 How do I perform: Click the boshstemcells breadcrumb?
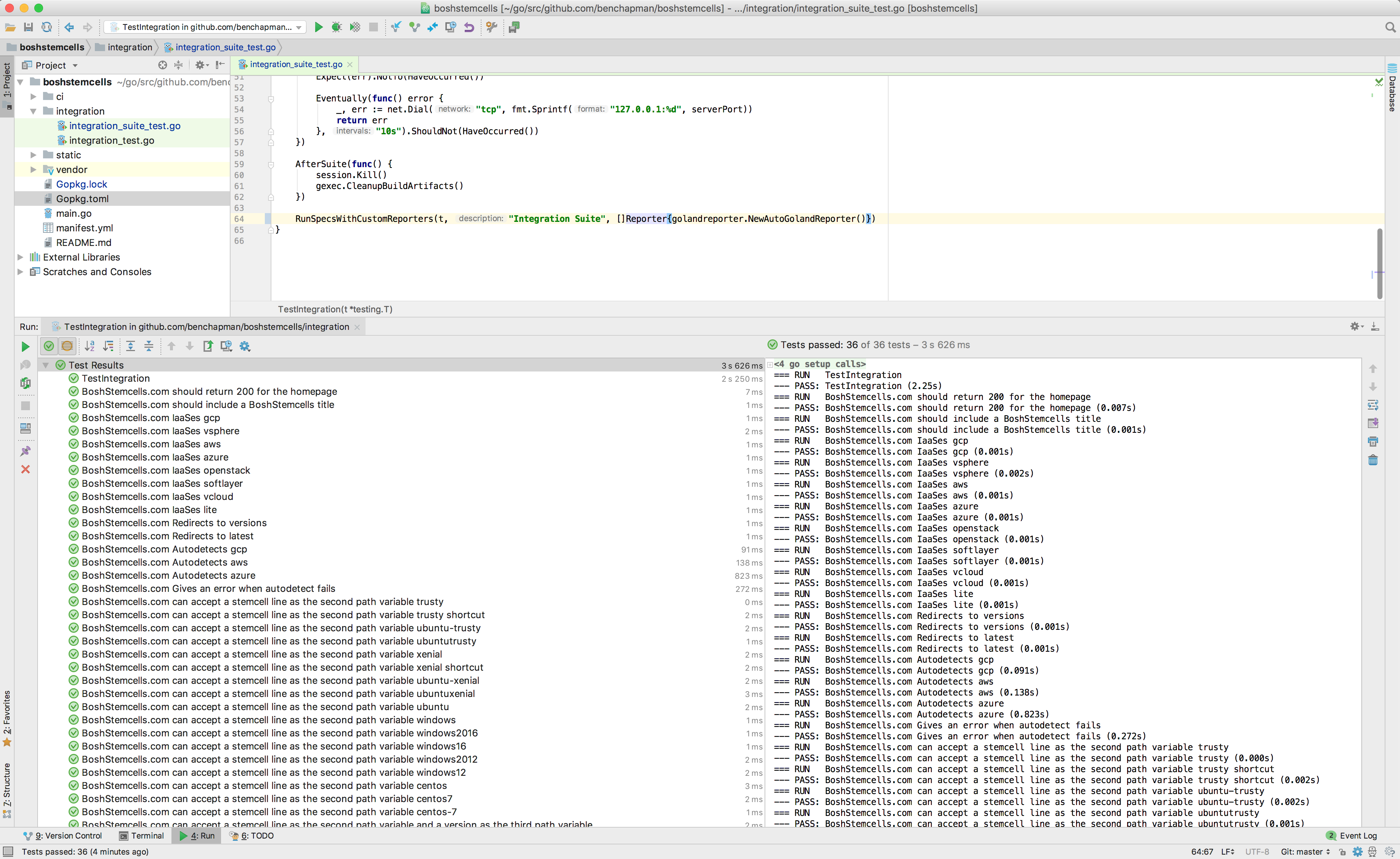click(46, 47)
